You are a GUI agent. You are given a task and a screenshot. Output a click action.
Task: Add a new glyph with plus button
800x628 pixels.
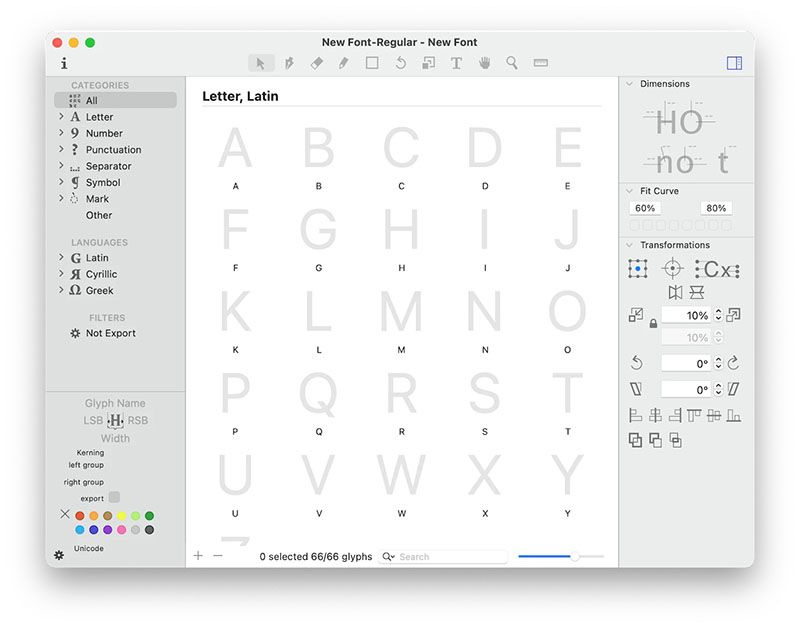tap(198, 556)
